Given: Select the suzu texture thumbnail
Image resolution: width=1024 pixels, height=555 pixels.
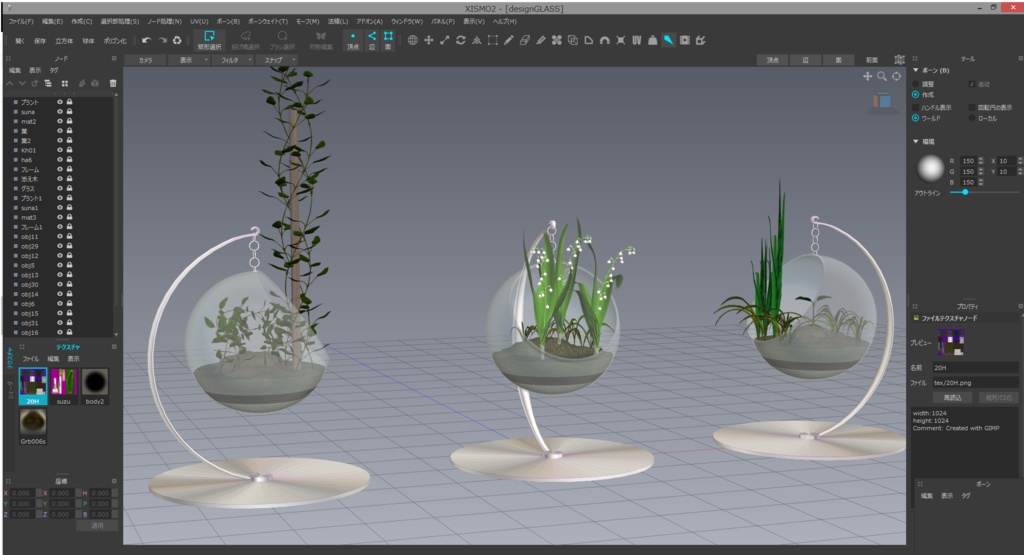Looking at the screenshot, I should [64, 383].
